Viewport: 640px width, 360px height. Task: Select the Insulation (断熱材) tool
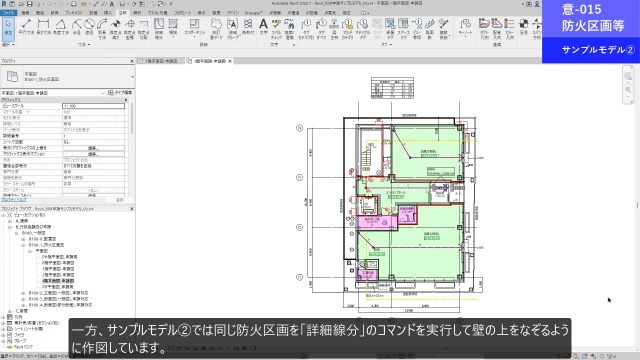248,27
